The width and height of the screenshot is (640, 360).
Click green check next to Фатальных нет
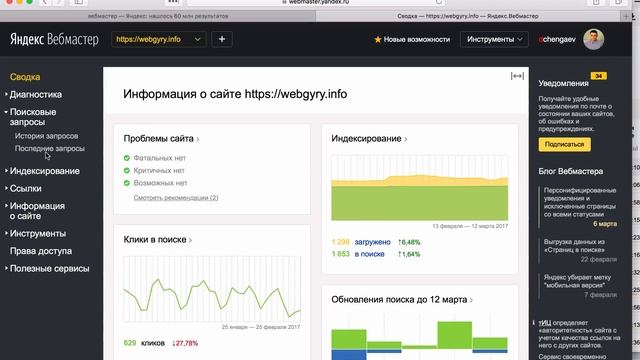click(x=127, y=158)
